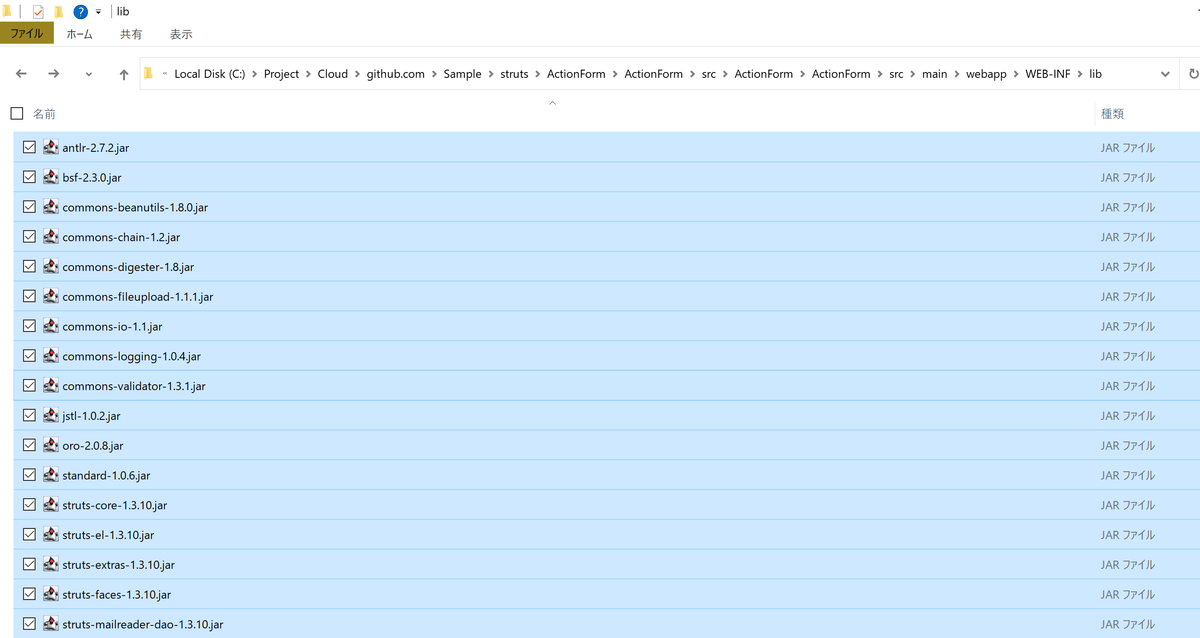Select the file name struts-extras-1.3.10.jar
Image resolution: width=1200 pixels, height=638 pixels.
coord(119,565)
